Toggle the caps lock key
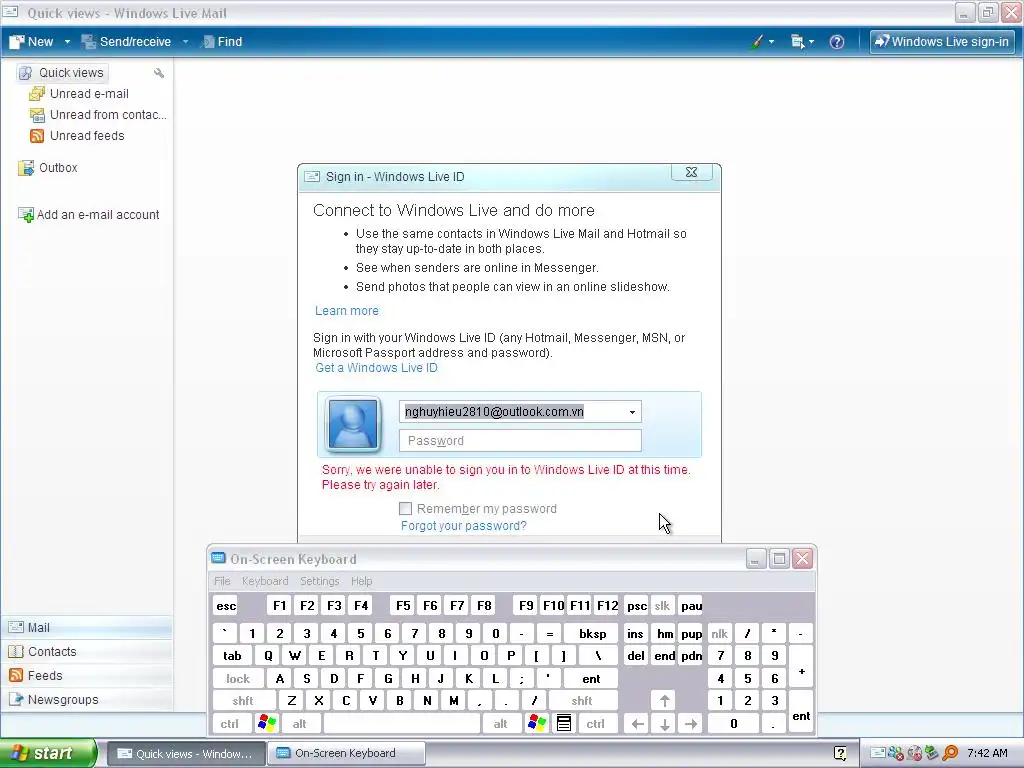Image resolution: width=1024 pixels, height=768 pixels. click(238, 679)
